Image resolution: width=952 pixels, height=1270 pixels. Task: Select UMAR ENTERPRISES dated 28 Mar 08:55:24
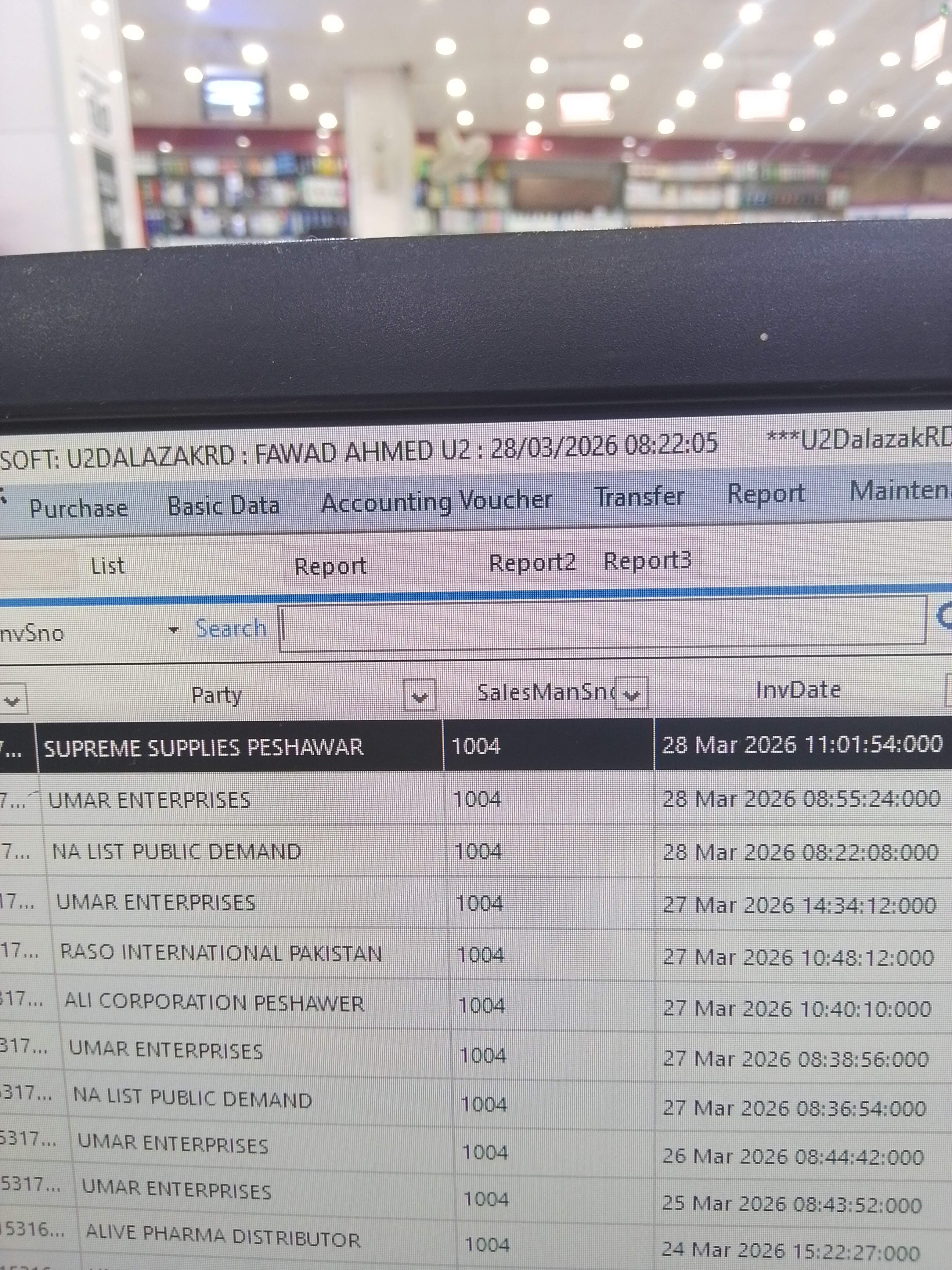click(476, 799)
